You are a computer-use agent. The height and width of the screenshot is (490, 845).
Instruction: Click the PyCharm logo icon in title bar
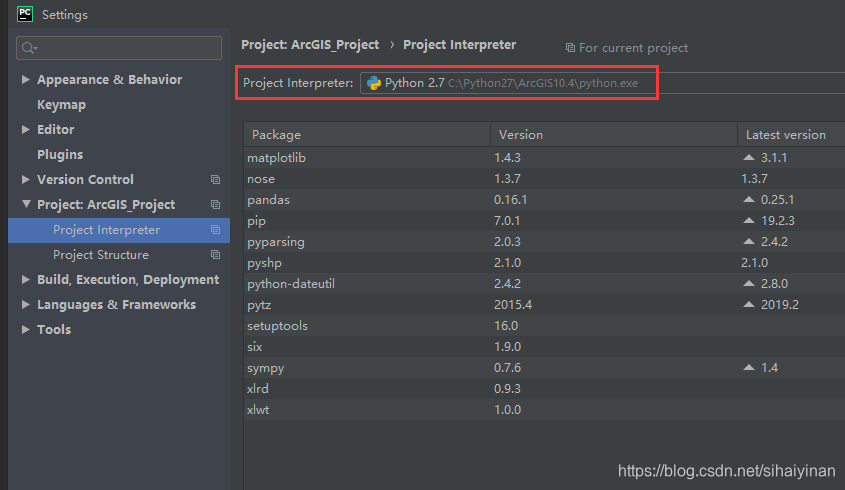click(x=25, y=14)
